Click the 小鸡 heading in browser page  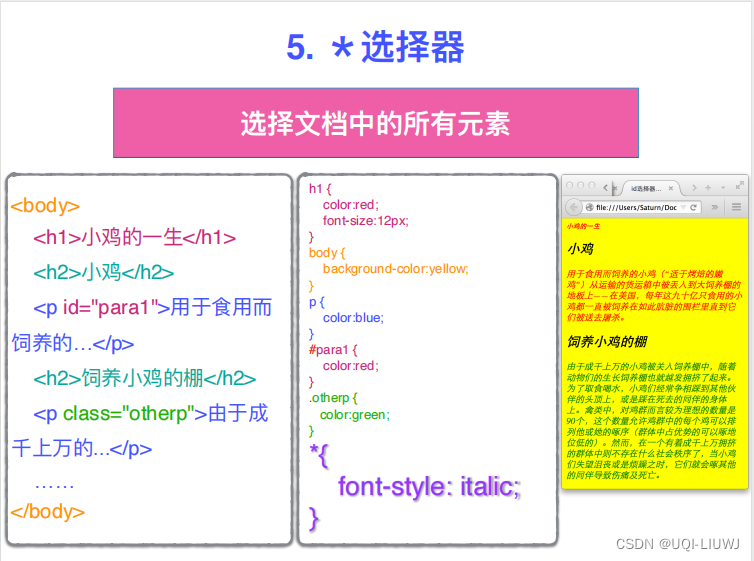[580, 249]
